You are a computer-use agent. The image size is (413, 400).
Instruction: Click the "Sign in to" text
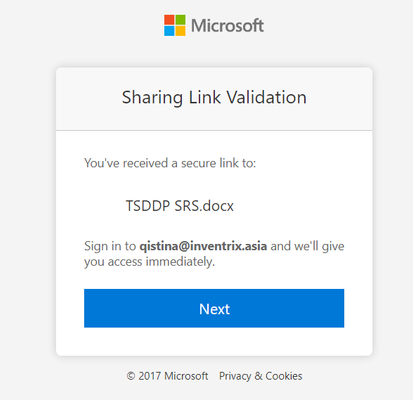pyautogui.click(x=110, y=246)
